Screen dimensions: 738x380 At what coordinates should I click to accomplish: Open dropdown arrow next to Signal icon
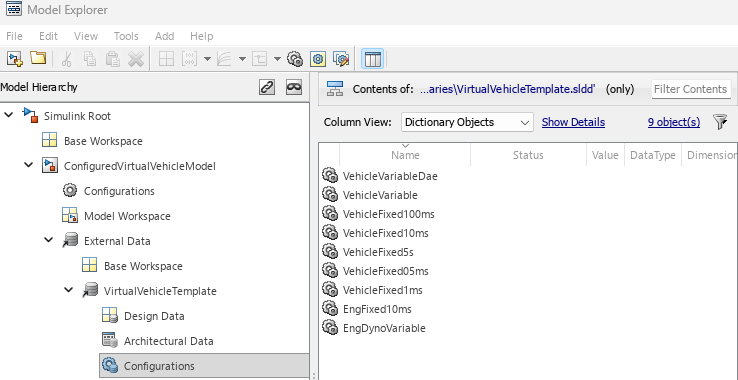click(242, 59)
